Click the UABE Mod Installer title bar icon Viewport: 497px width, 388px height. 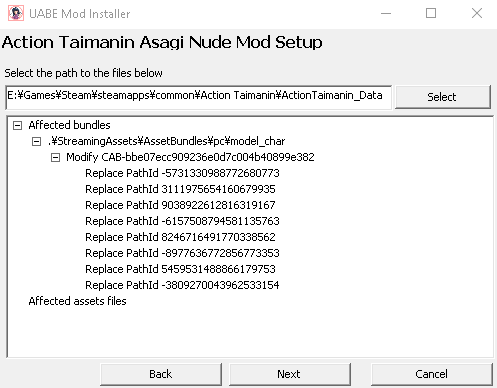click(16, 13)
